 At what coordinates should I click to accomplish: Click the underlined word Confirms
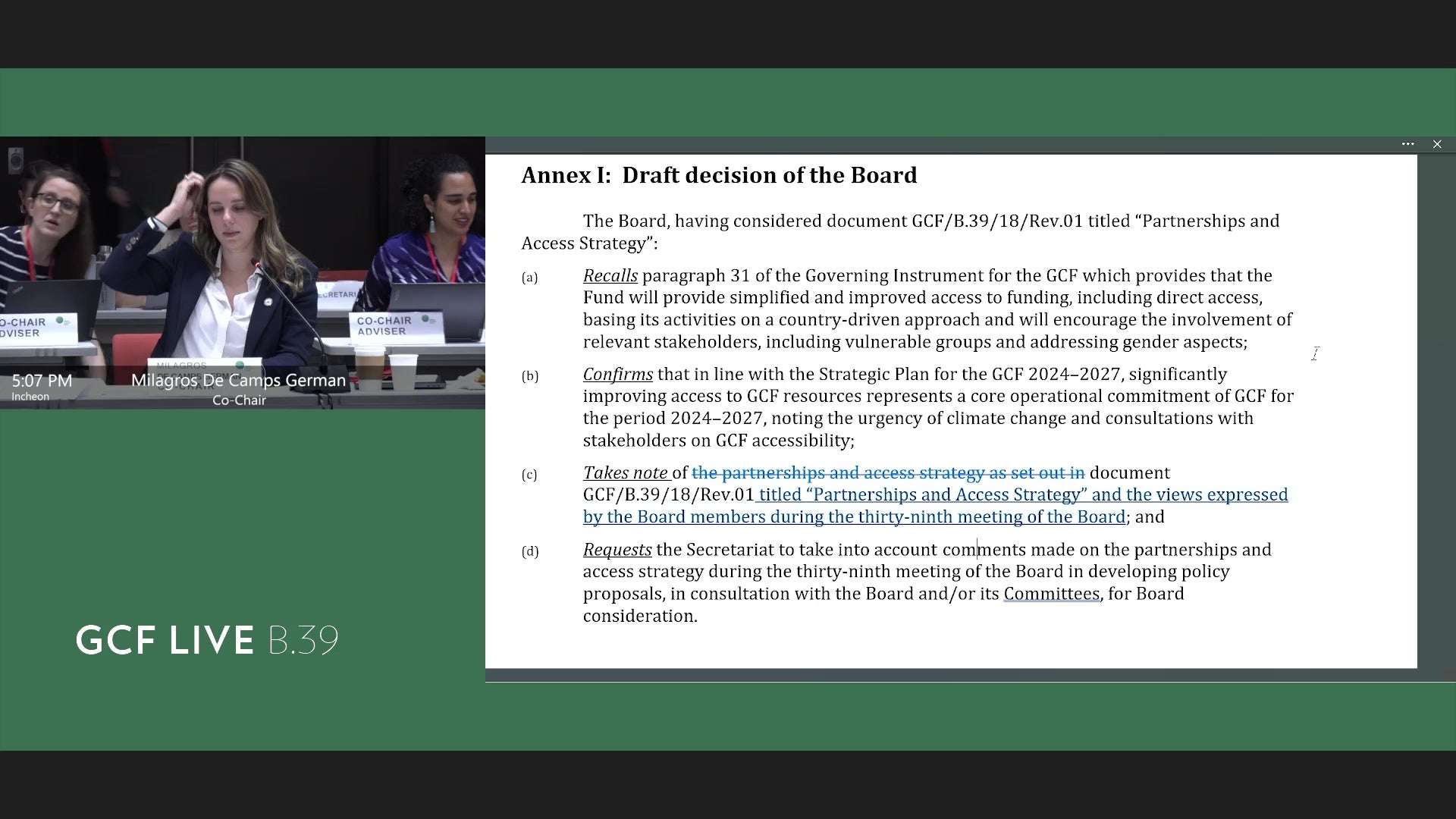pyautogui.click(x=618, y=375)
